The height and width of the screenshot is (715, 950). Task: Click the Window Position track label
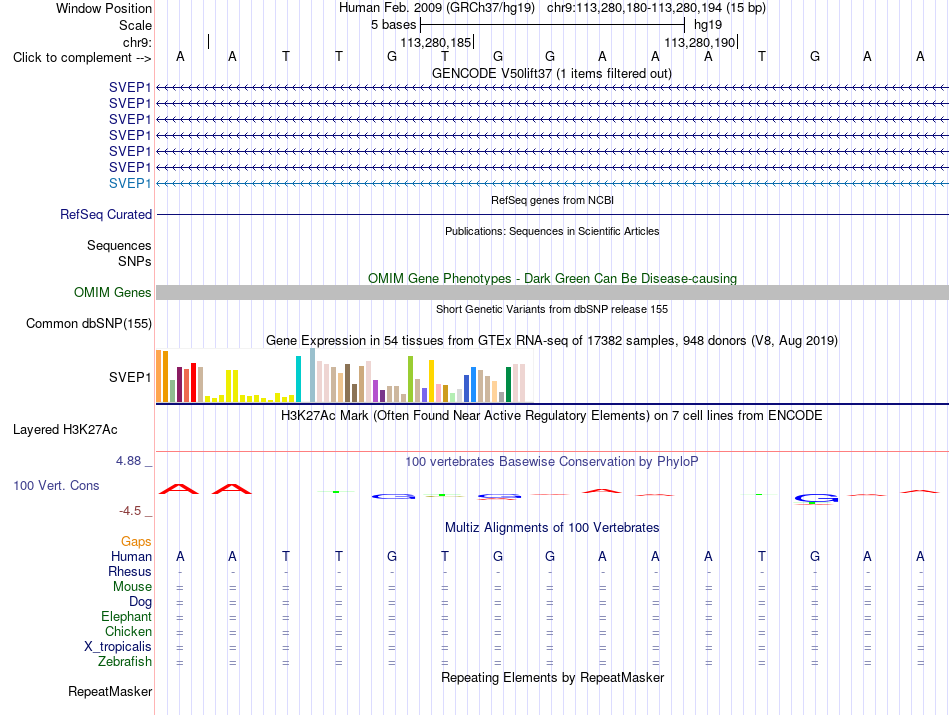pyautogui.click(x=104, y=8)
